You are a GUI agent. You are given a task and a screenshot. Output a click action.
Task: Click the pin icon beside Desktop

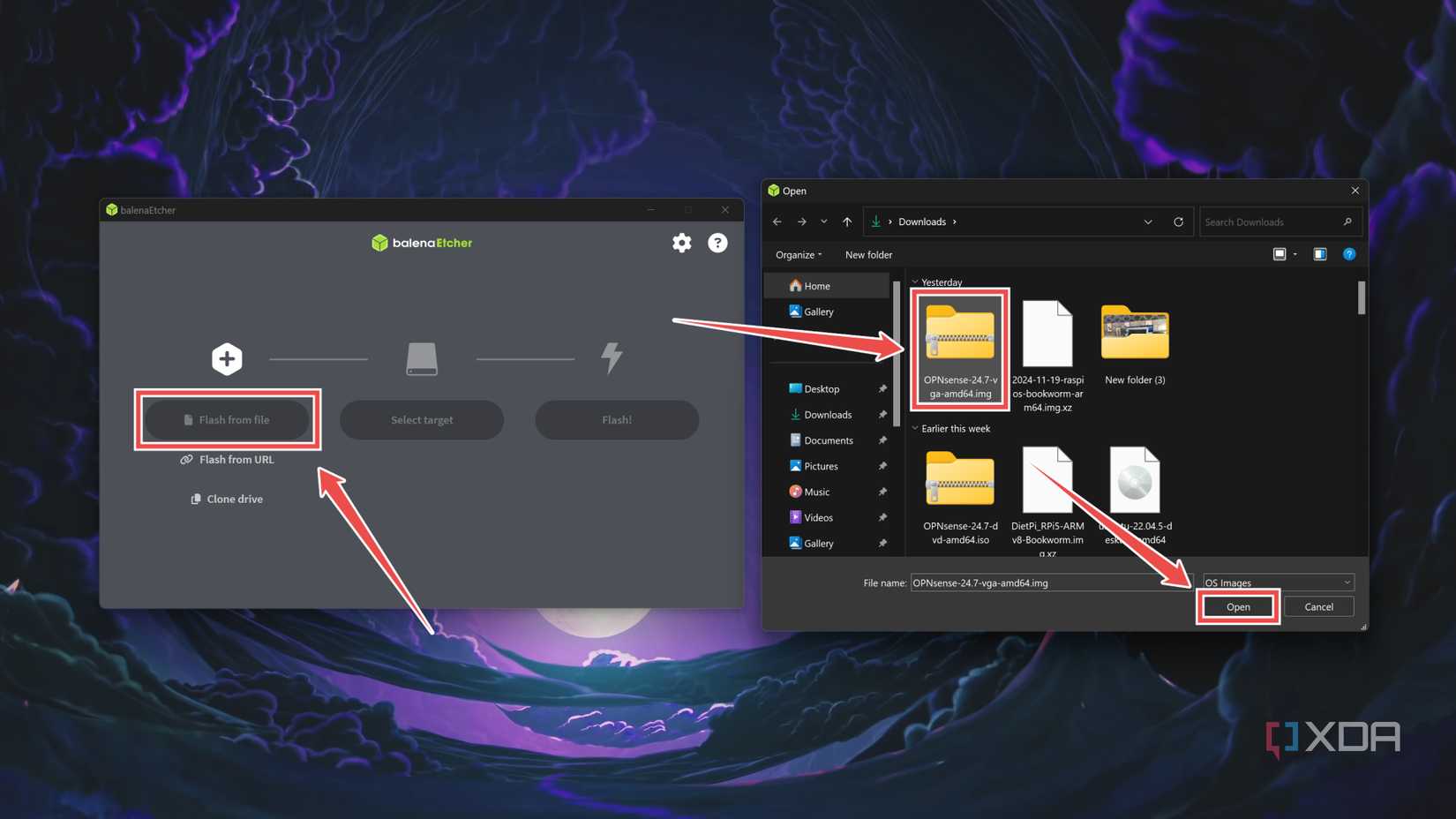pyautogui.click(x=882, y=389)
